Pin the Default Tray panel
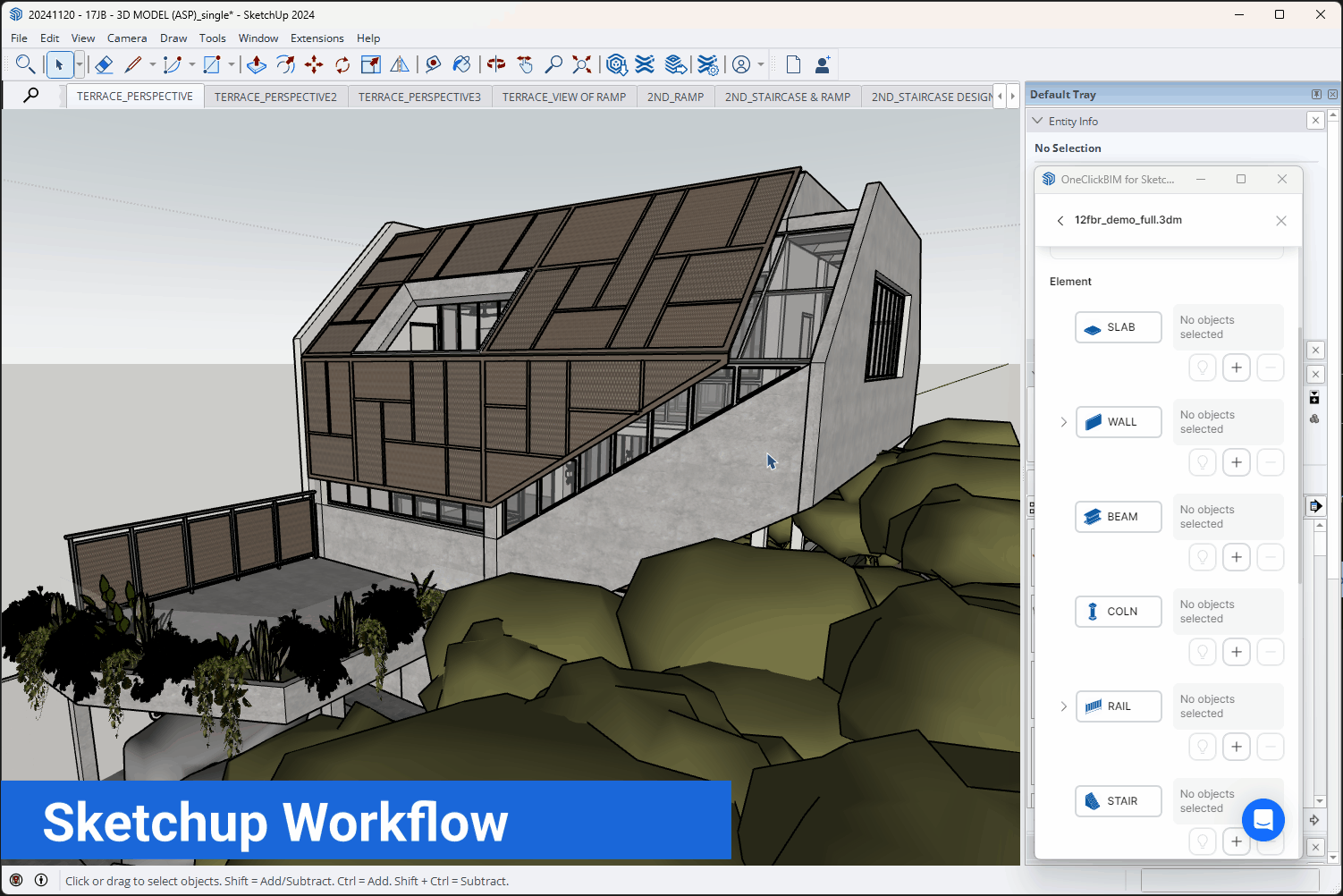This screenshot has height=896, width=1343. [x=1316, y=94]
